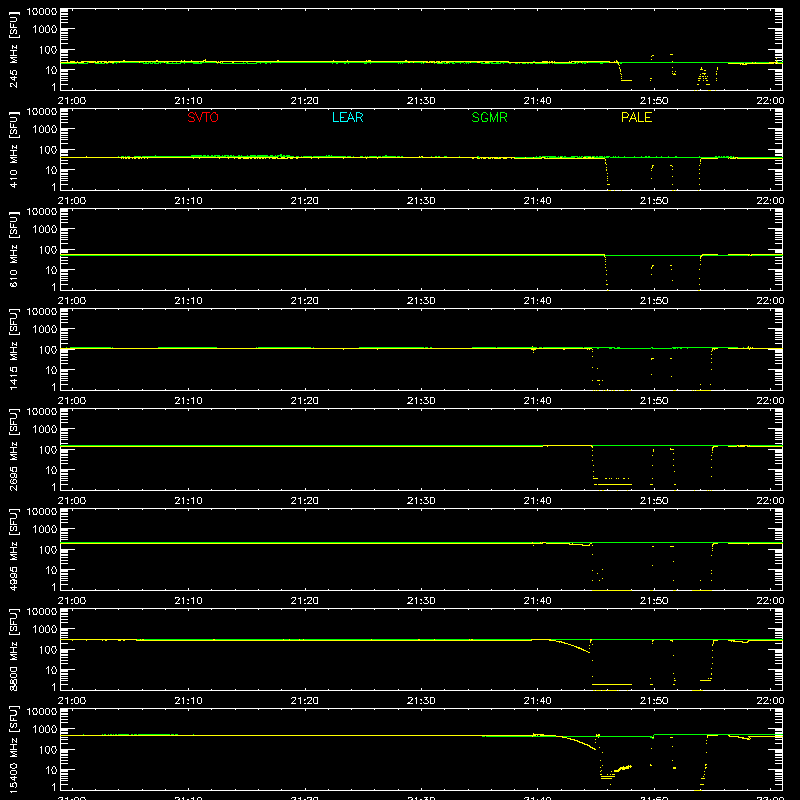
Task: Pick 21:50 on the 2695 MHz time axis
Action: point(654,501)
